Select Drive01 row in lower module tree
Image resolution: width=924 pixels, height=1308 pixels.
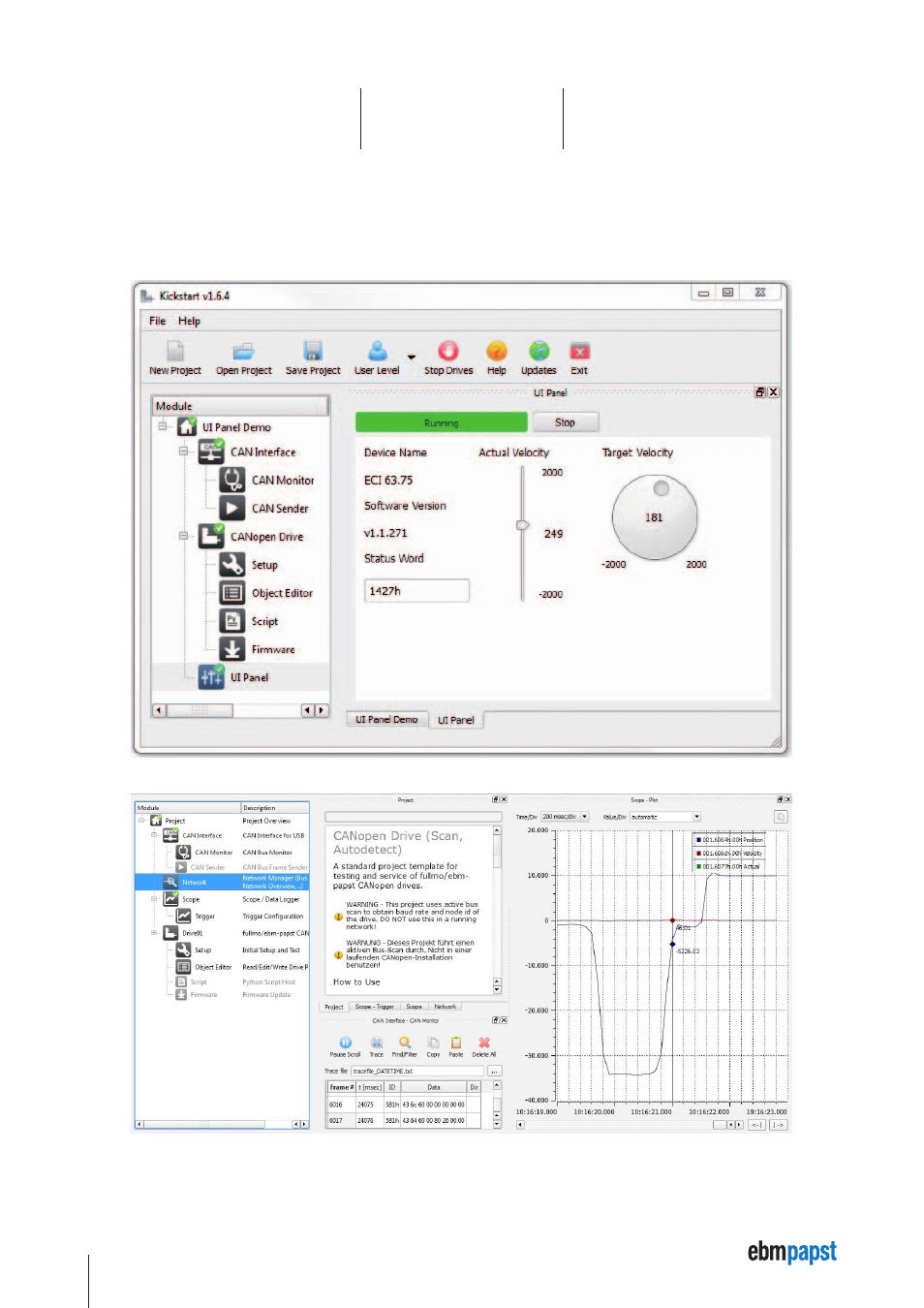point(222,933)
